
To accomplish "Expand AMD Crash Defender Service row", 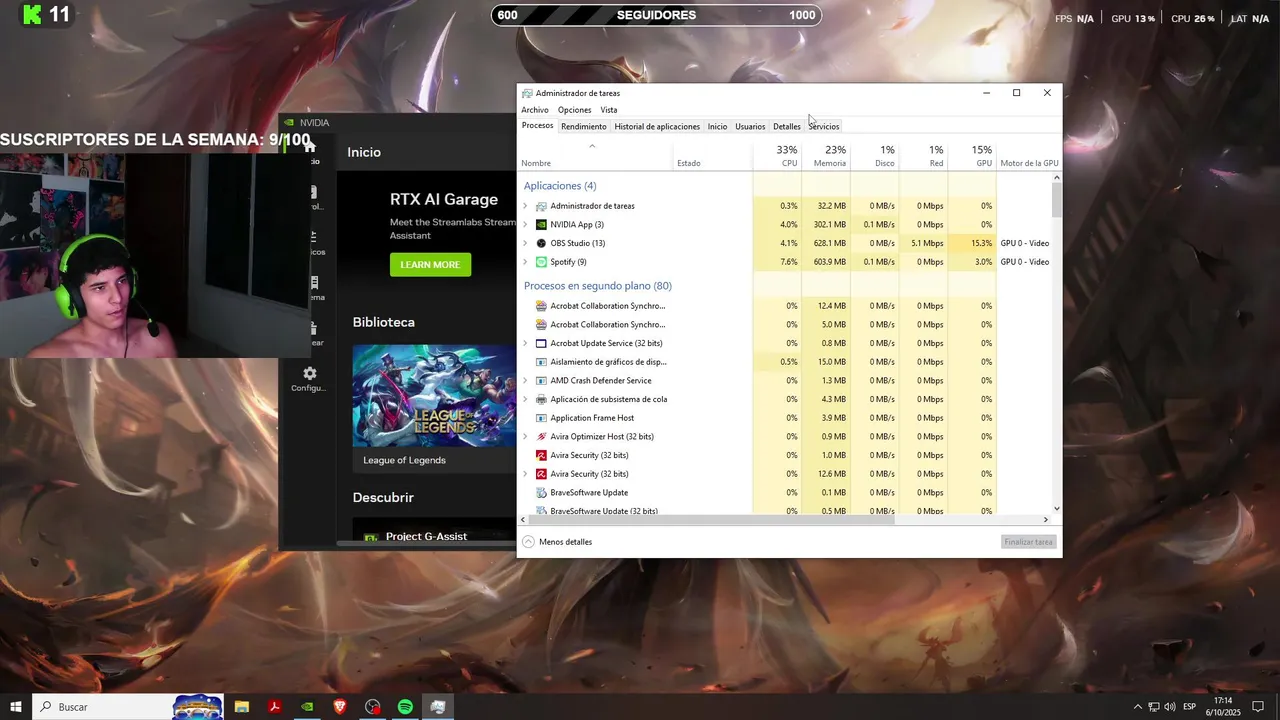I will coord(525,381).
